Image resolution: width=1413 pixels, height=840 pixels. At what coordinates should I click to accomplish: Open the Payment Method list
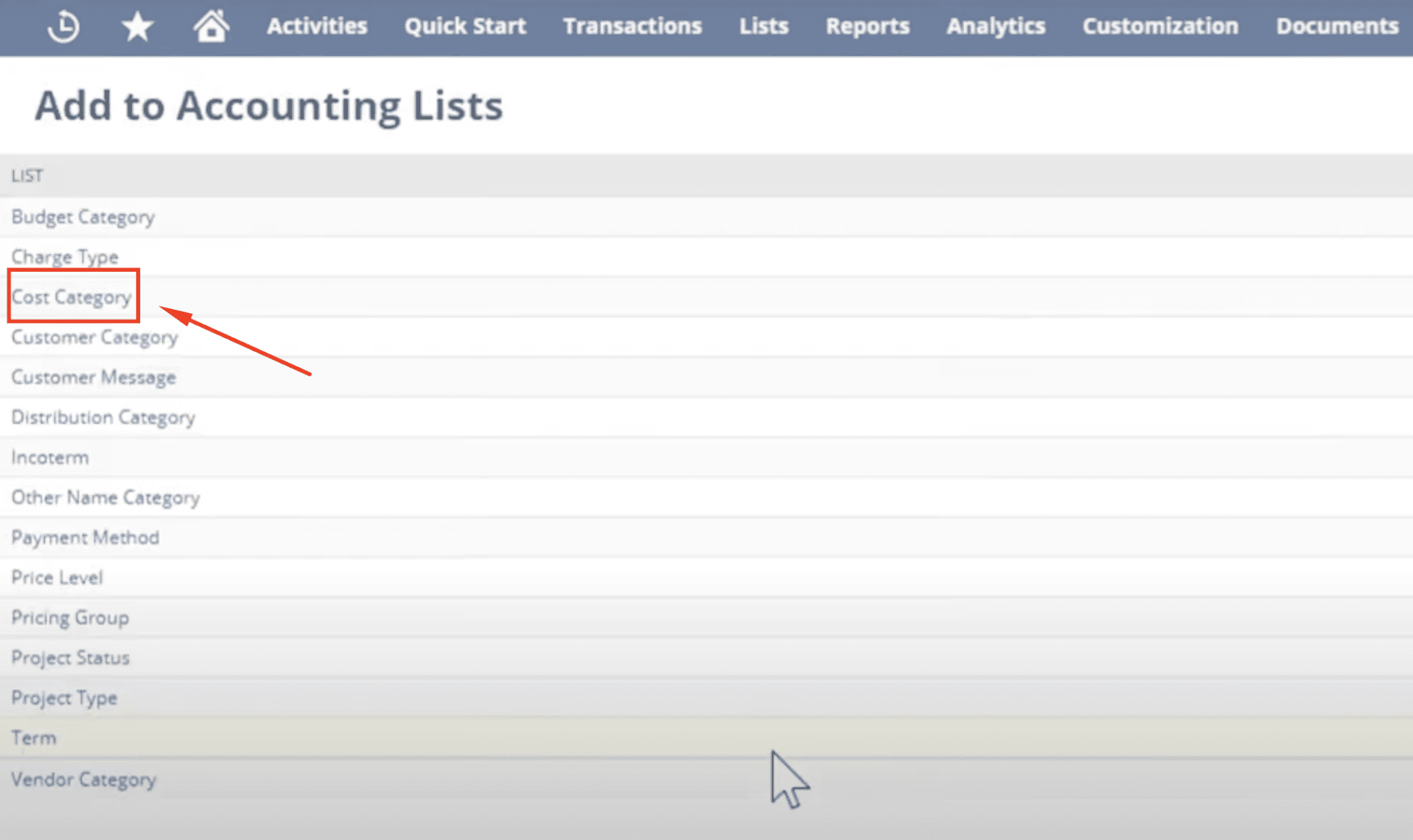pyautogui.click(x=85, y=537)
